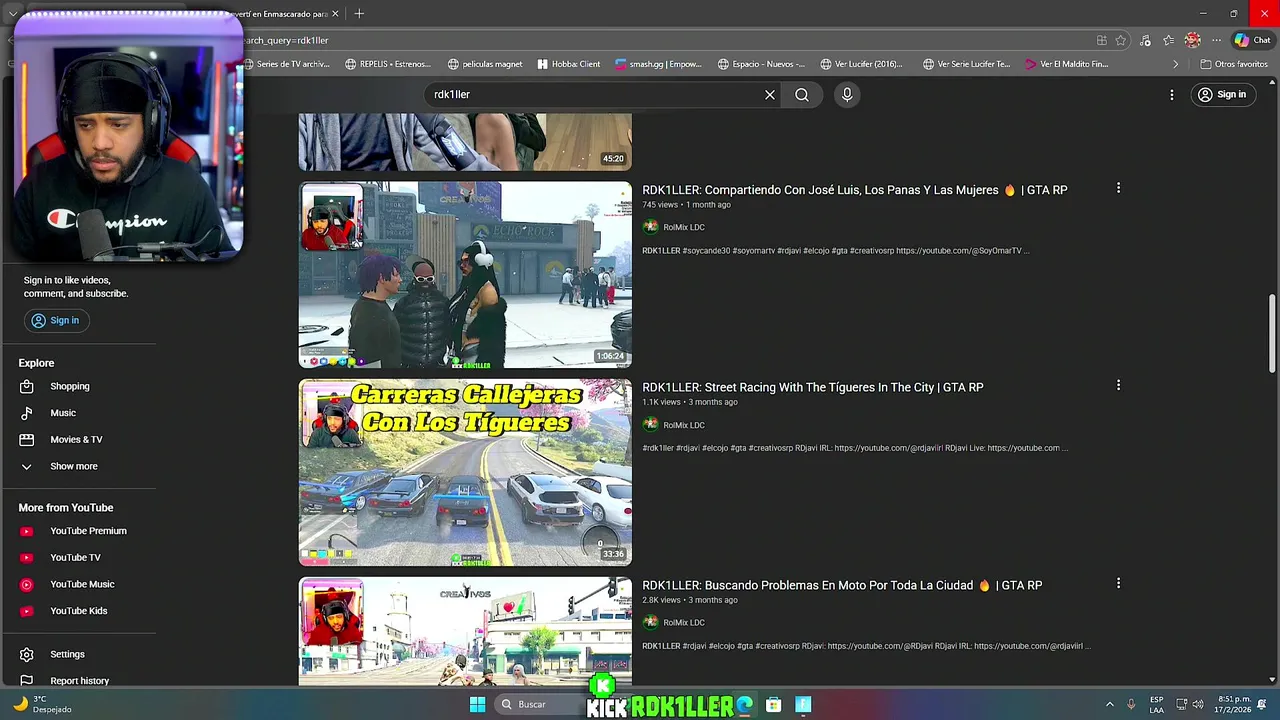Open video title Street Racing With The Tígueres

tap(812, 387)
